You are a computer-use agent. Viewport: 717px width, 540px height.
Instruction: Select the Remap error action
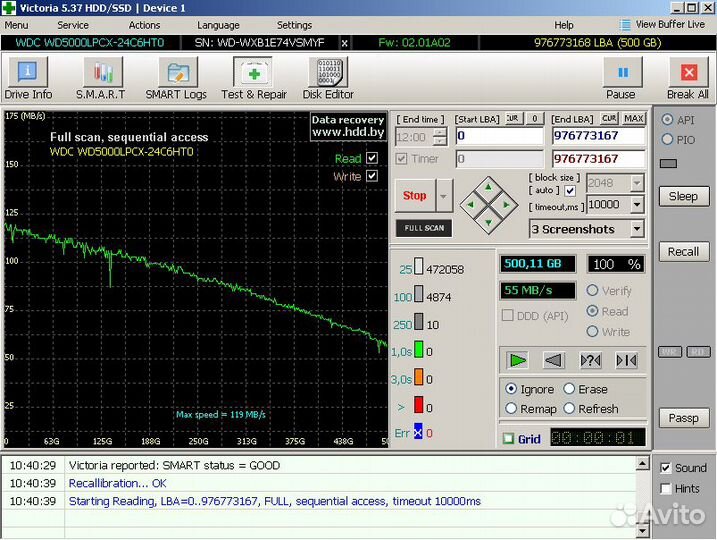tap(511, 408)
